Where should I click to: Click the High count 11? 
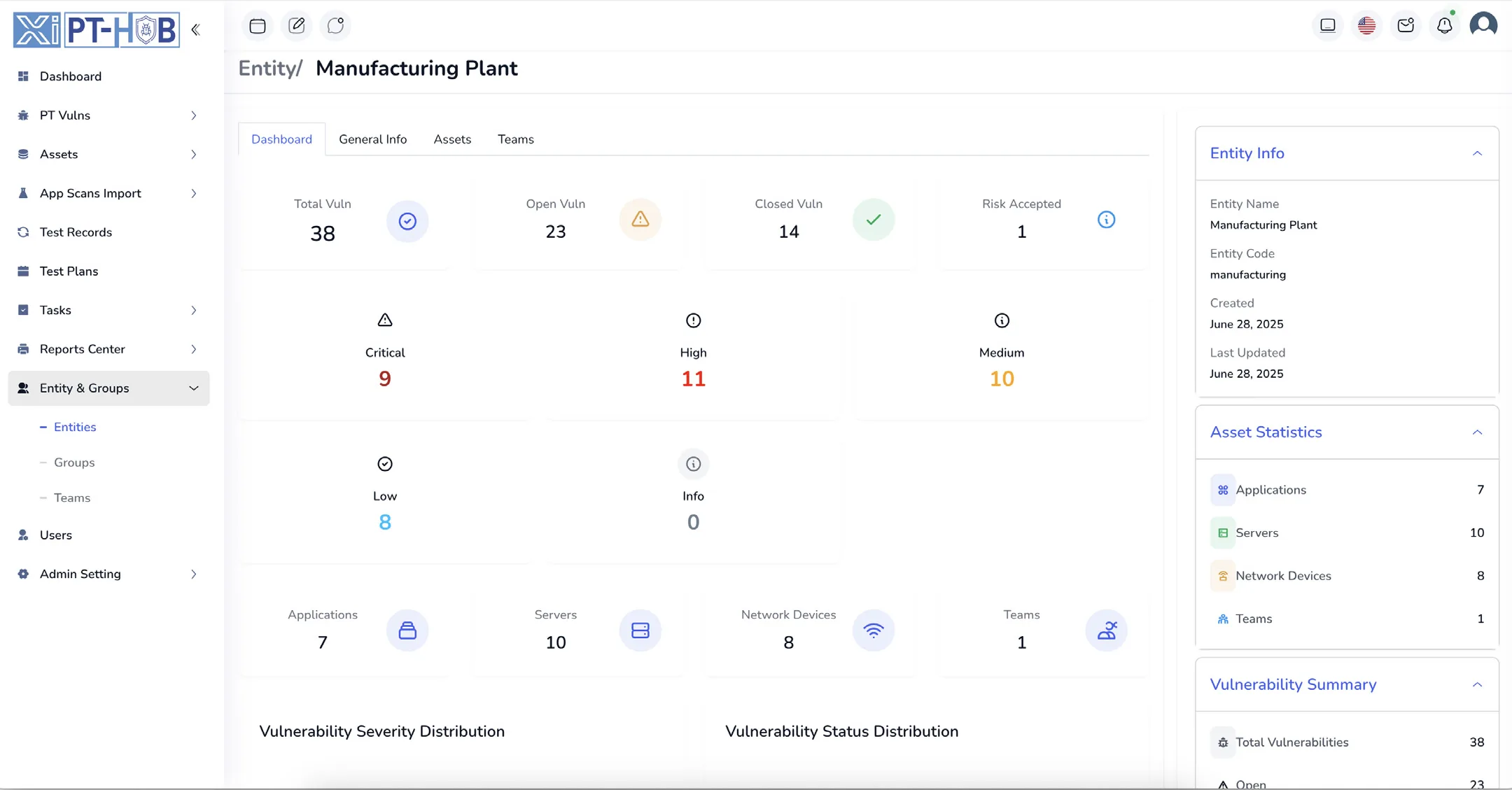click(693, 379)
